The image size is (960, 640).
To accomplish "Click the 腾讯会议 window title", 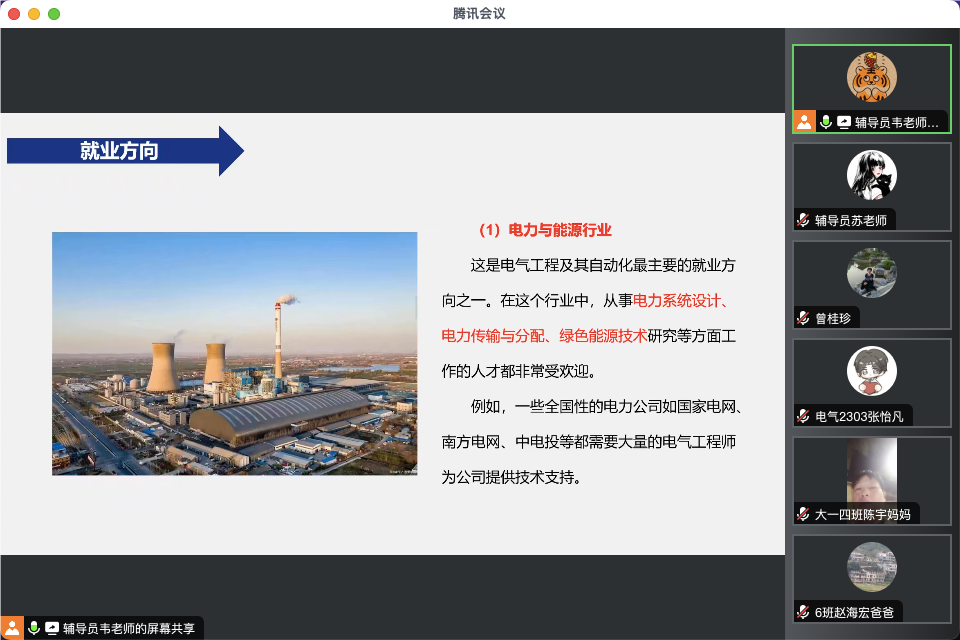I will [479, 13].
